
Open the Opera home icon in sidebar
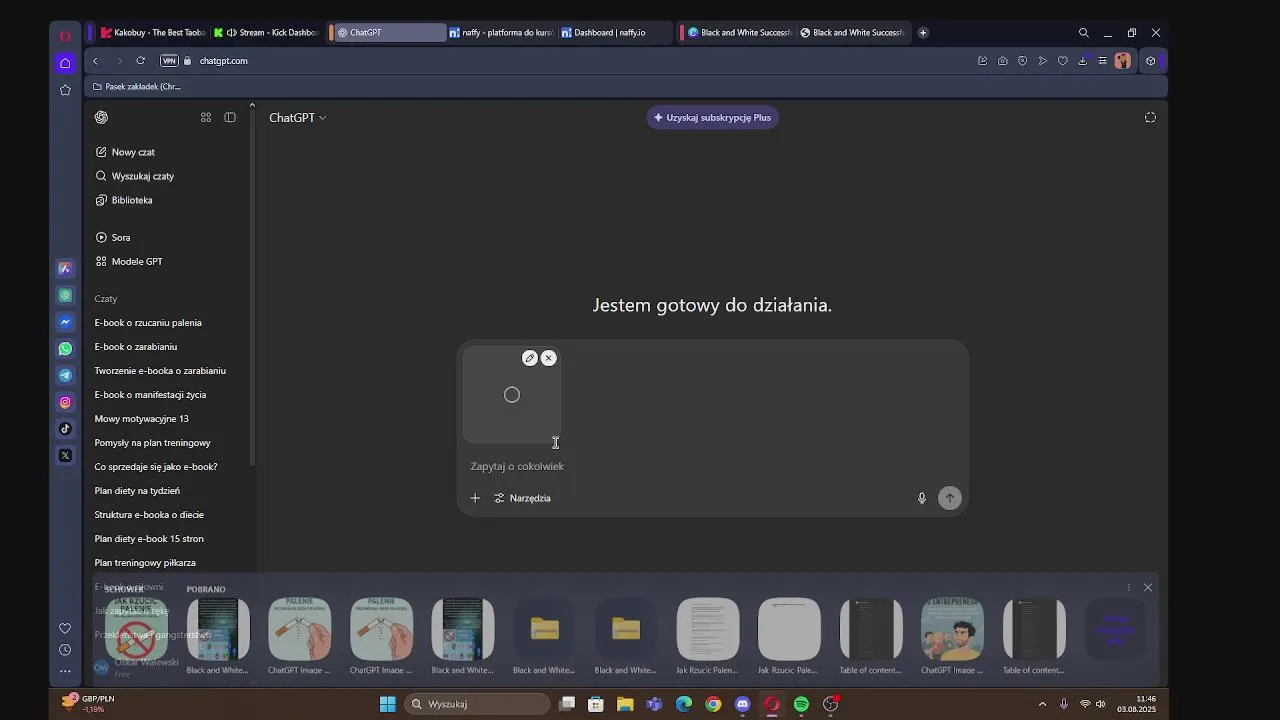coord(65,63)
